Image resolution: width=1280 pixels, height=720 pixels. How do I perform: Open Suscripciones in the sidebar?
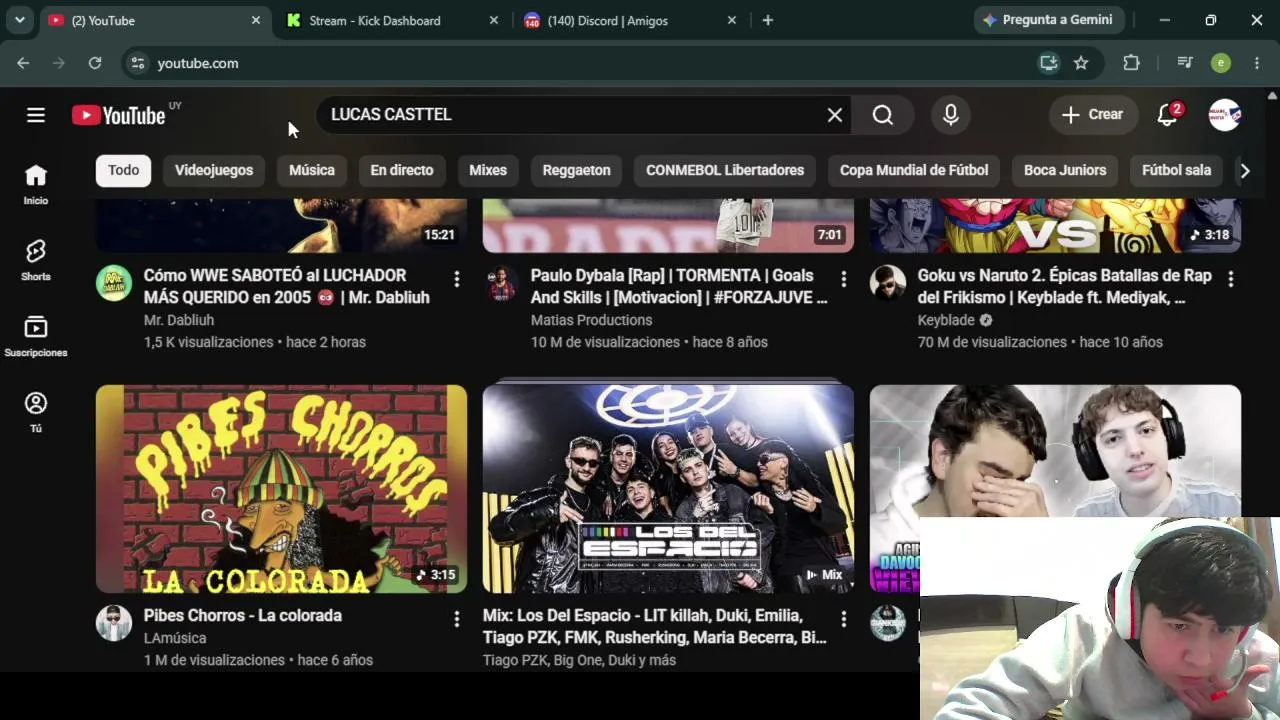click(36, 336)
